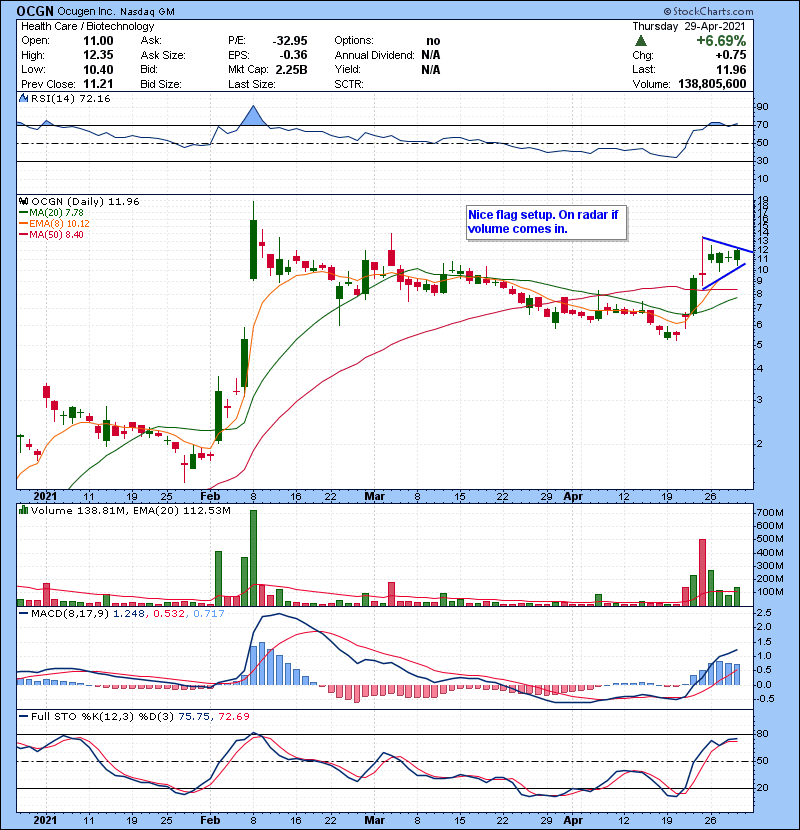Click the Volume 138.81M, EMA(20) 112.53M label

(131, 511)
